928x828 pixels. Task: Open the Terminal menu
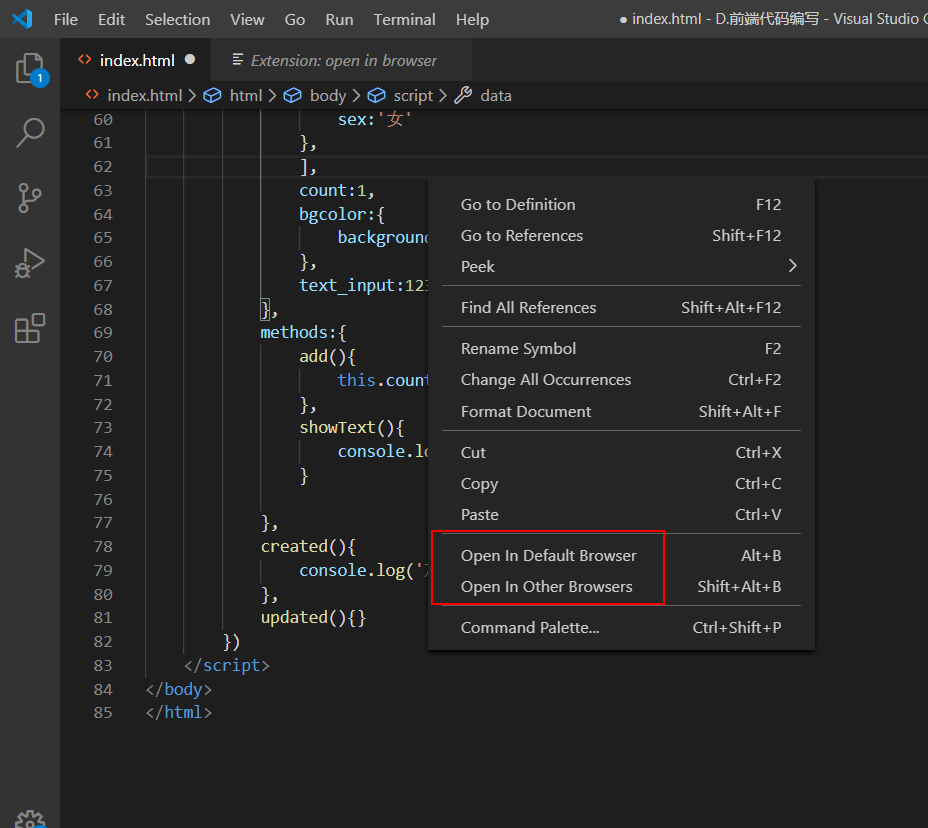(404, 19)
